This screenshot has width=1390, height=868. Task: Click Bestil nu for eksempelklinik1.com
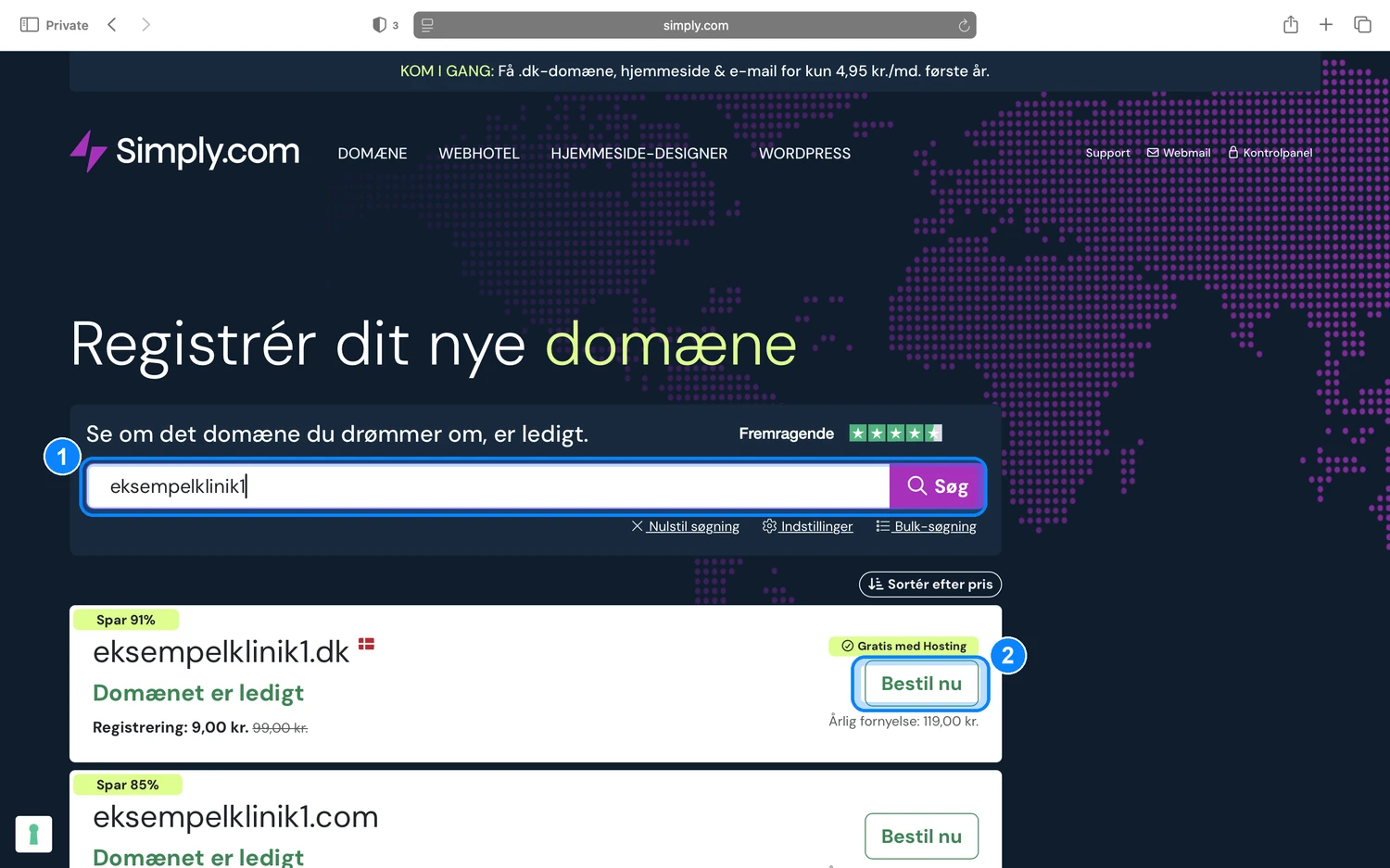point(921,837)
